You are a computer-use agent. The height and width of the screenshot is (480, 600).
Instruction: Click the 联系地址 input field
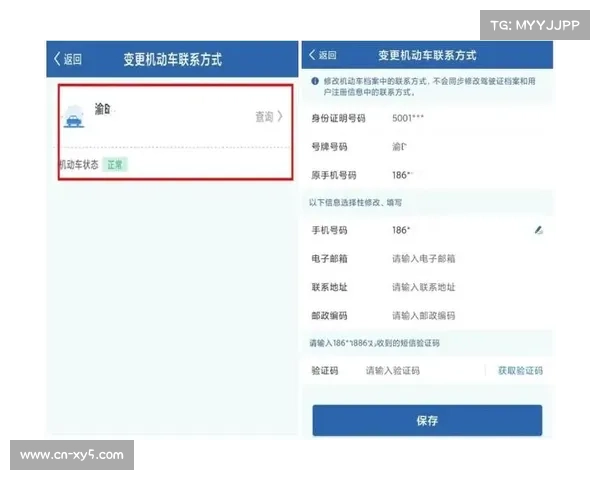(424, 287)
